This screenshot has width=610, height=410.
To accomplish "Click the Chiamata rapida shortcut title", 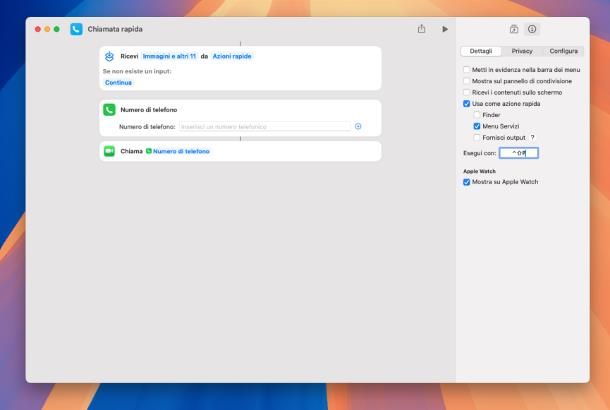I will (x=115, y=29).
